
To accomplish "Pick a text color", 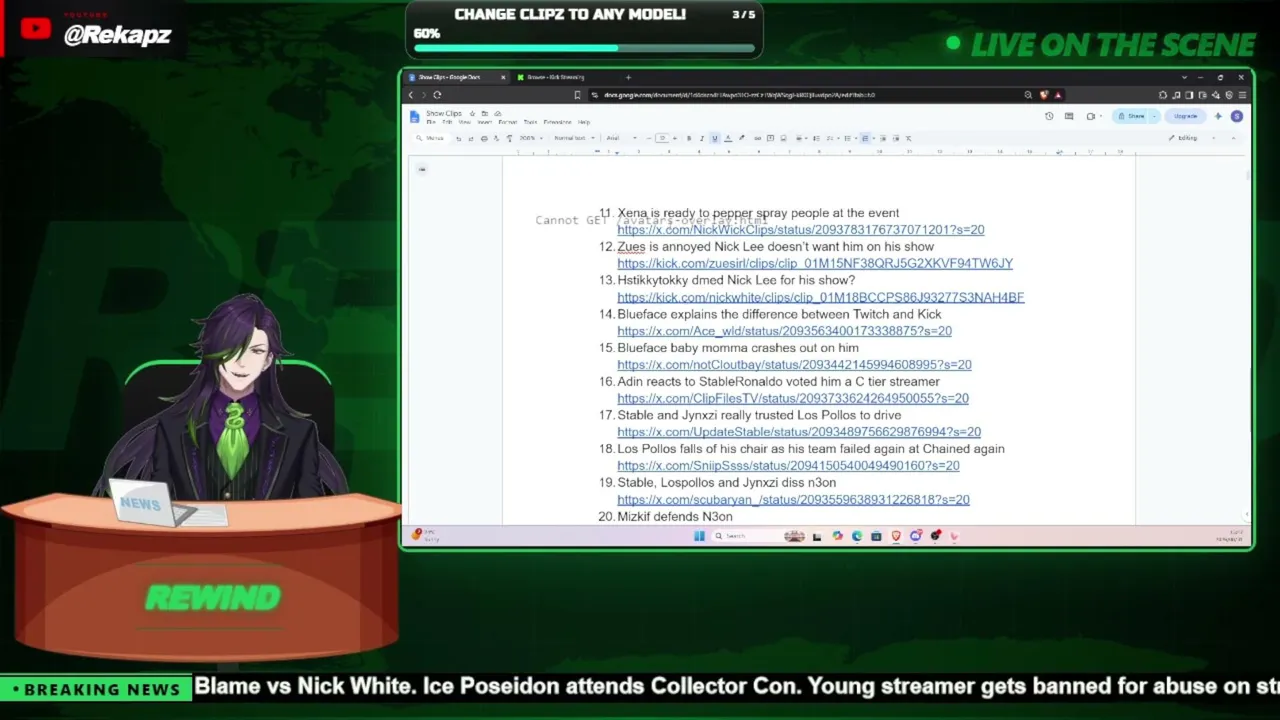I will coord(727,138).
